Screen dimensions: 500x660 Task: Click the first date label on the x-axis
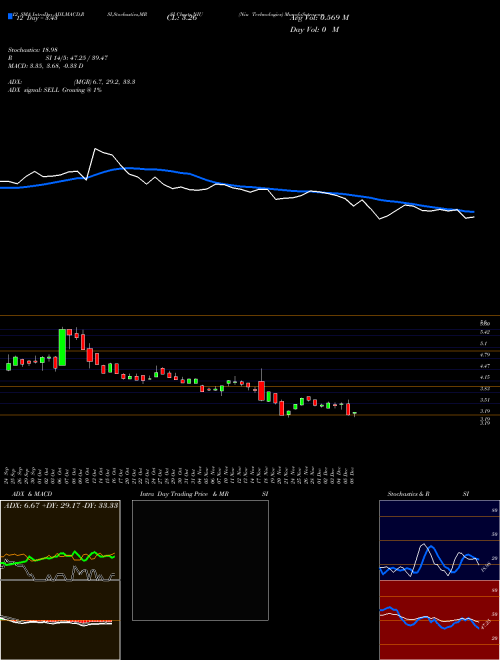point(8,476)
